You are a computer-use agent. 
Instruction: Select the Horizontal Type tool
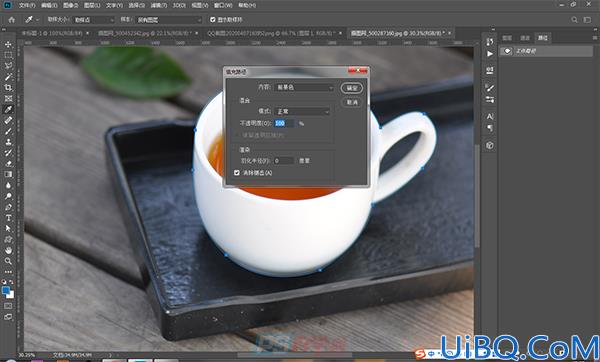(x=8, y=218)
